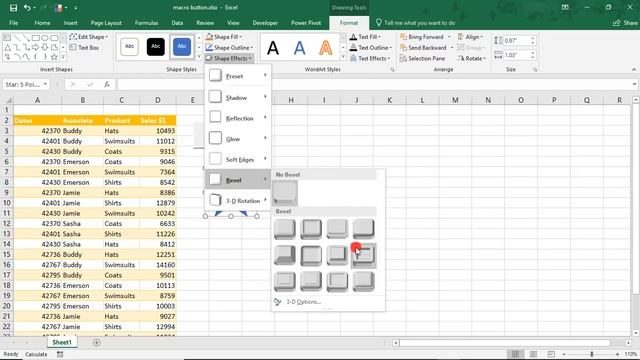Switch to the Formulas tab
Image resolution: width=640 pixels, height=360 pixels.
click(x=147, y=23)
